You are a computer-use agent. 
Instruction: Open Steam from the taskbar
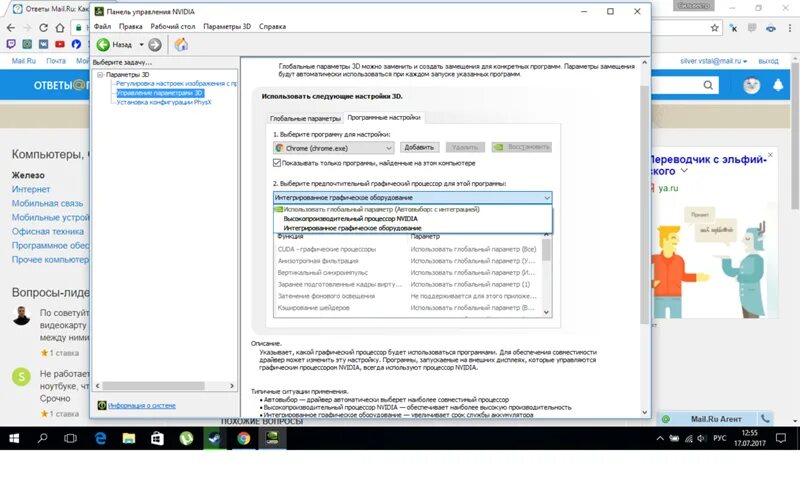click(x=215, y=439)
